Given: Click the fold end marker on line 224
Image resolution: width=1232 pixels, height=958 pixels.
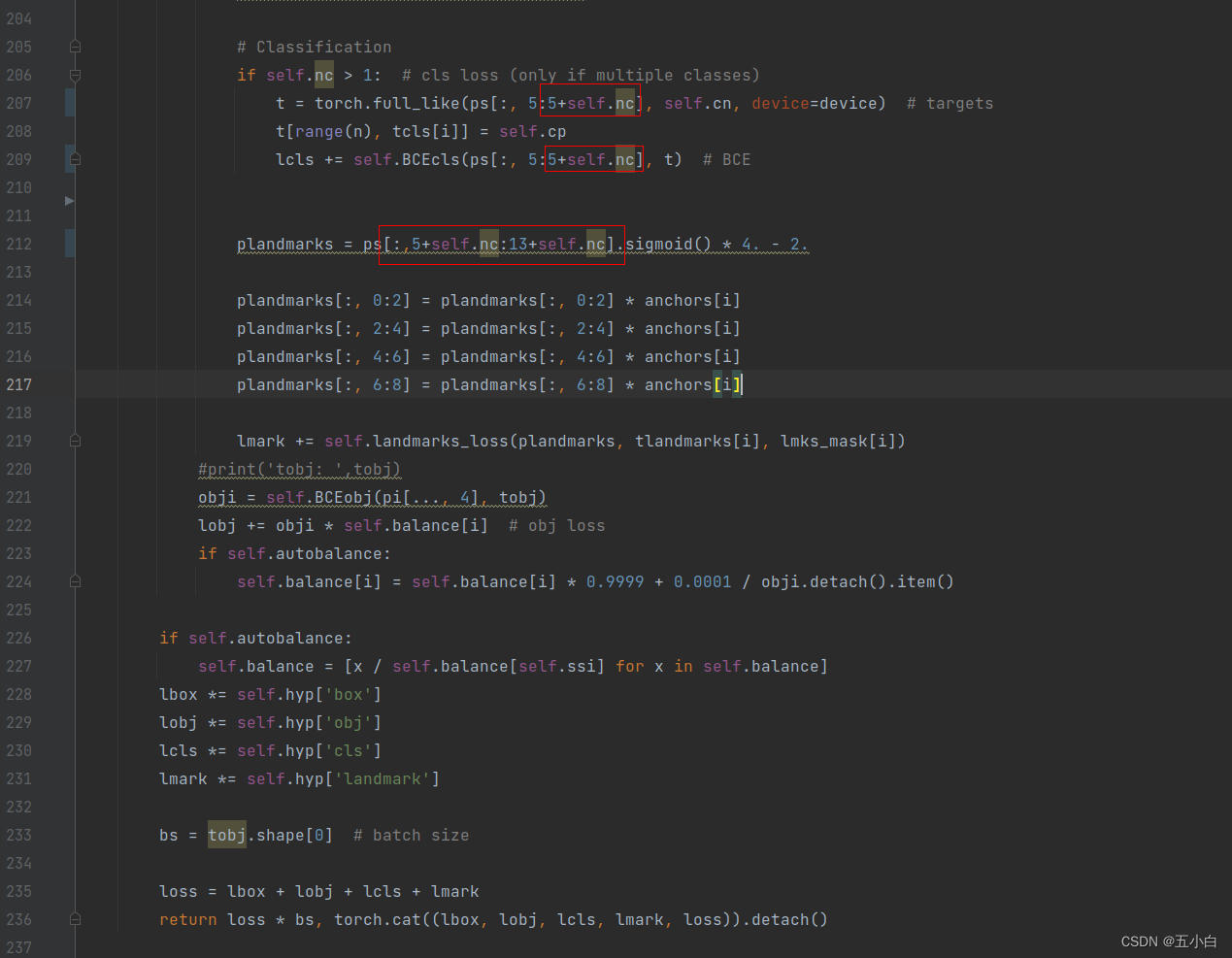Looking at the screenshot, I should point(75,581).
